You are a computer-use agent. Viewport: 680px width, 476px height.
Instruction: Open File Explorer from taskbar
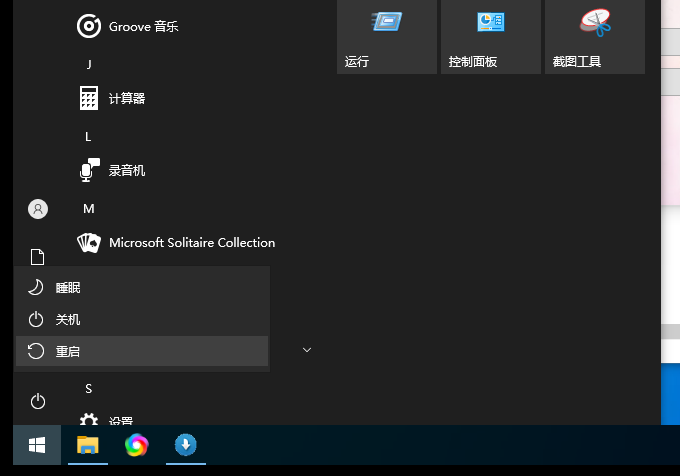[88, 445]
